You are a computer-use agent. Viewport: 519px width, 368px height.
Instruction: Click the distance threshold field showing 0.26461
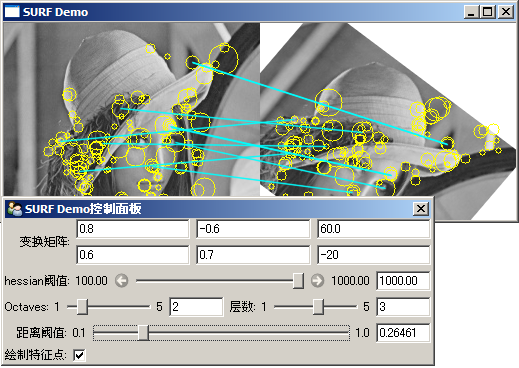click(403, 333)
